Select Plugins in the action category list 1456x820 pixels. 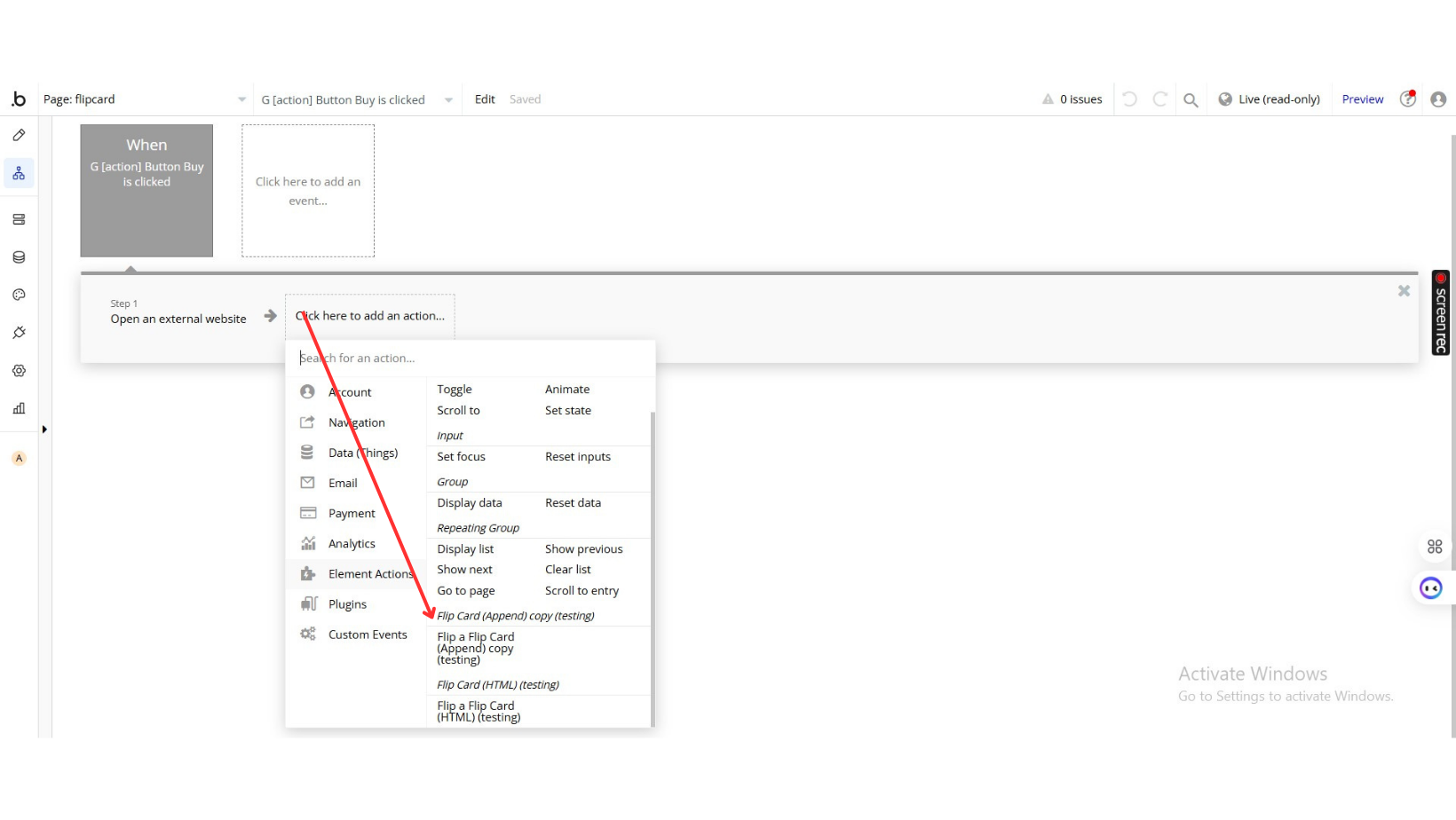coord(347,604)
